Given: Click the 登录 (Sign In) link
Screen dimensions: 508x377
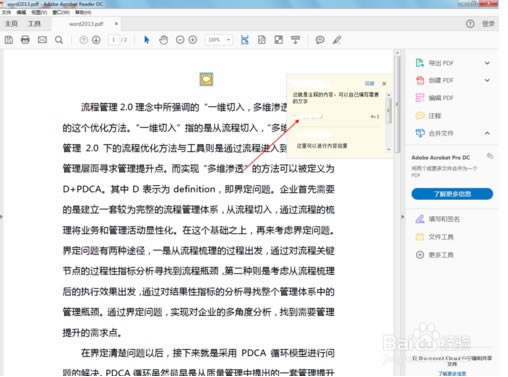Looking at the screenshot, I should (x=488, y=24).
